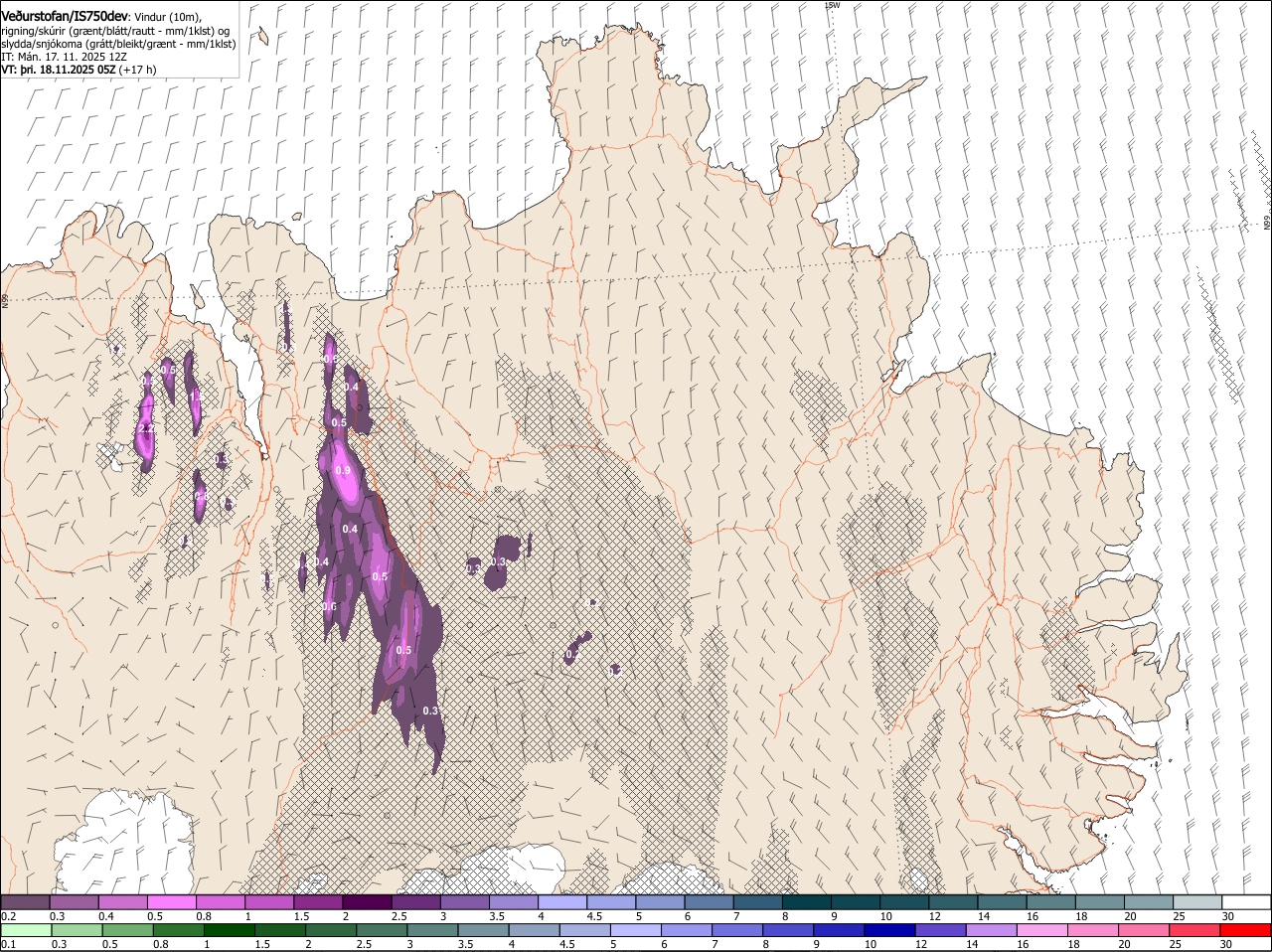This screenshot has height=952, width=1272.
Task: Pick the bright-pink 0.5 snow legend swatch
Action: tap(172, 901)
